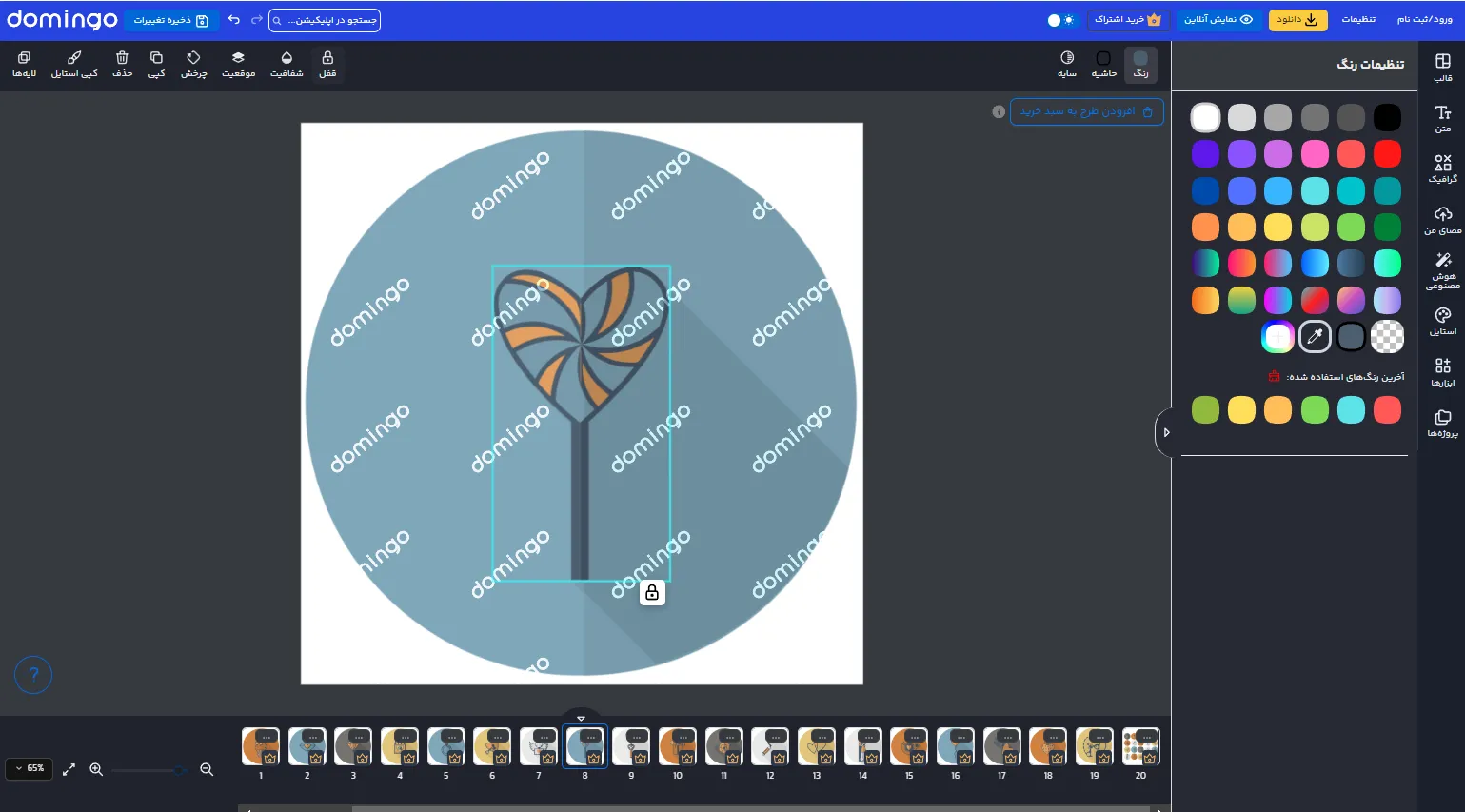Click Save Changes (ذخیره تغییرات) button
Screen dimensions: 1465x812
[171, 20]
